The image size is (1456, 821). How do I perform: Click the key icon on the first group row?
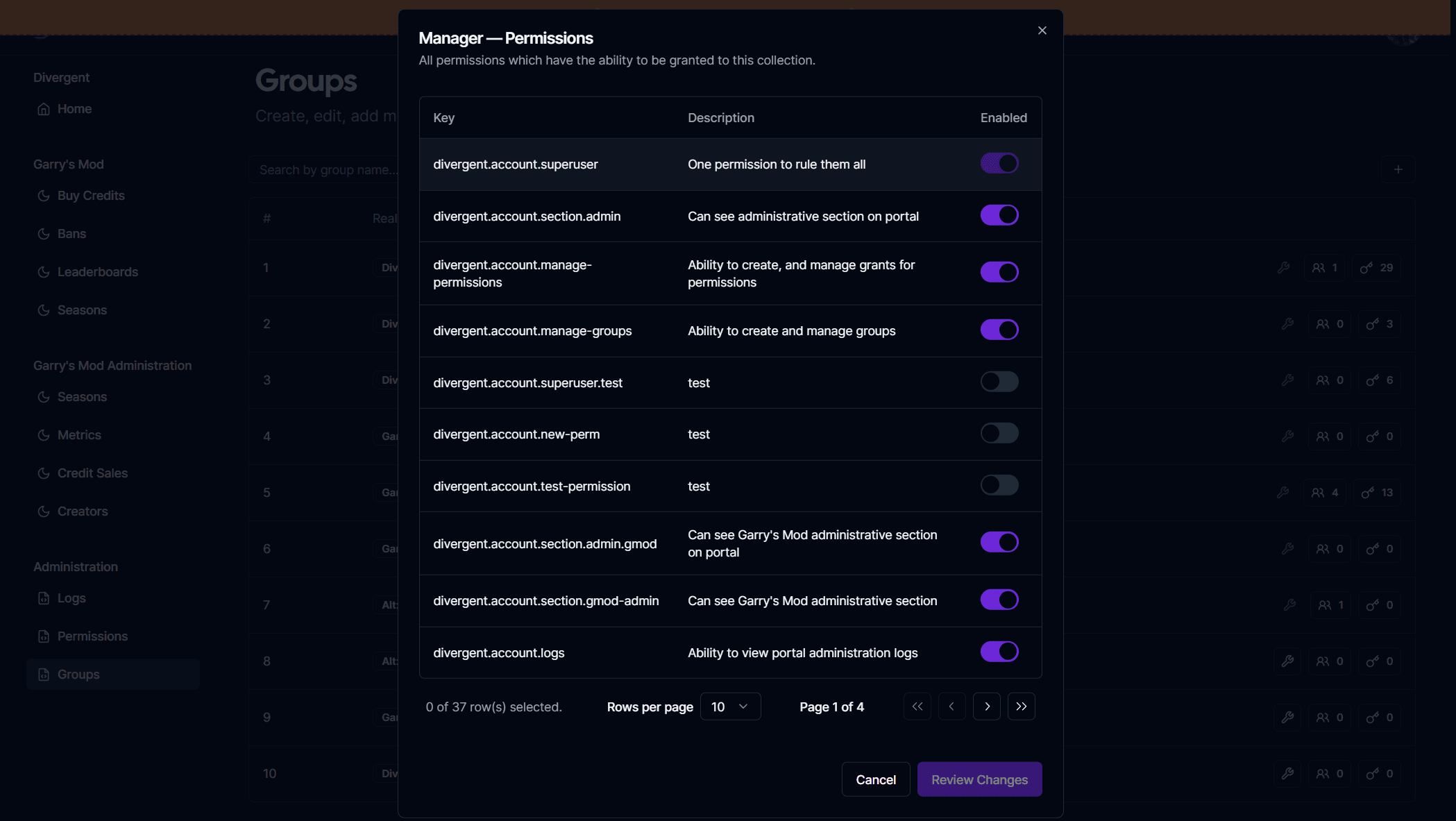pyautogui.click(x=1283, y=267)
